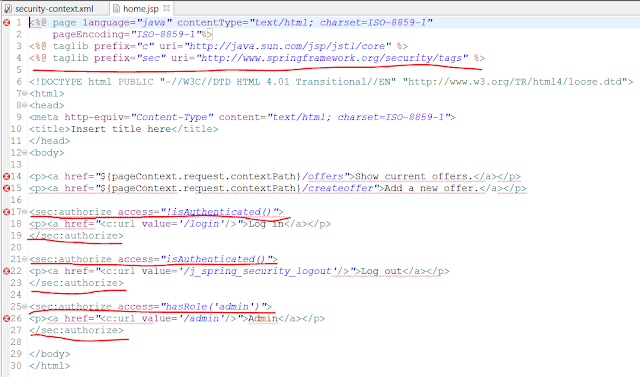Screen dimensions: 640x377
Task: Click the '/createoffer' path on line 15
Action: [340, 188]
